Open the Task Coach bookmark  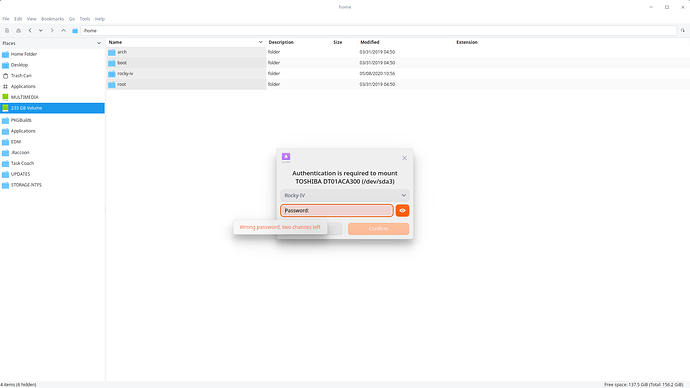[22, 163]
